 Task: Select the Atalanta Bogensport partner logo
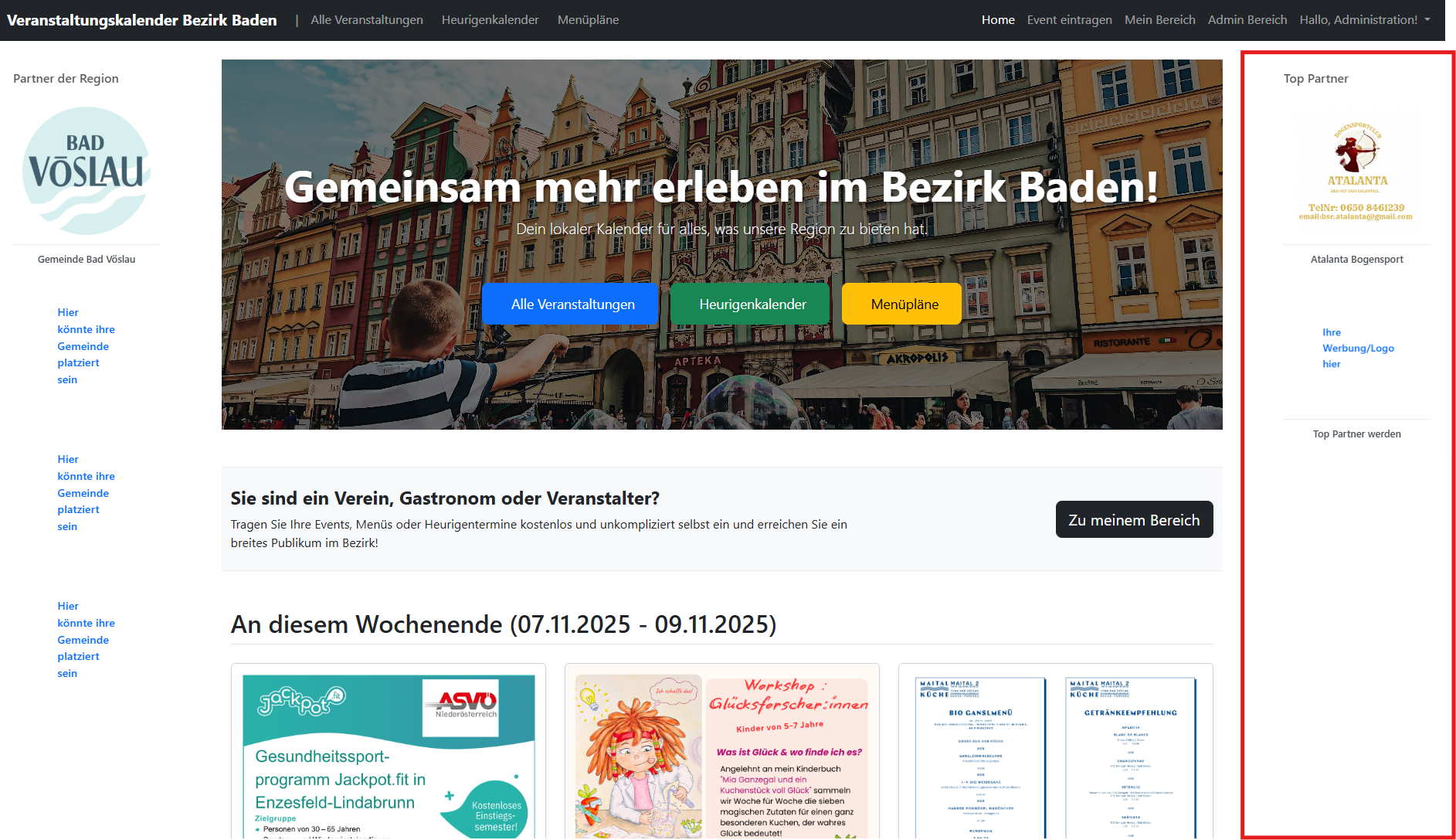1357,170
